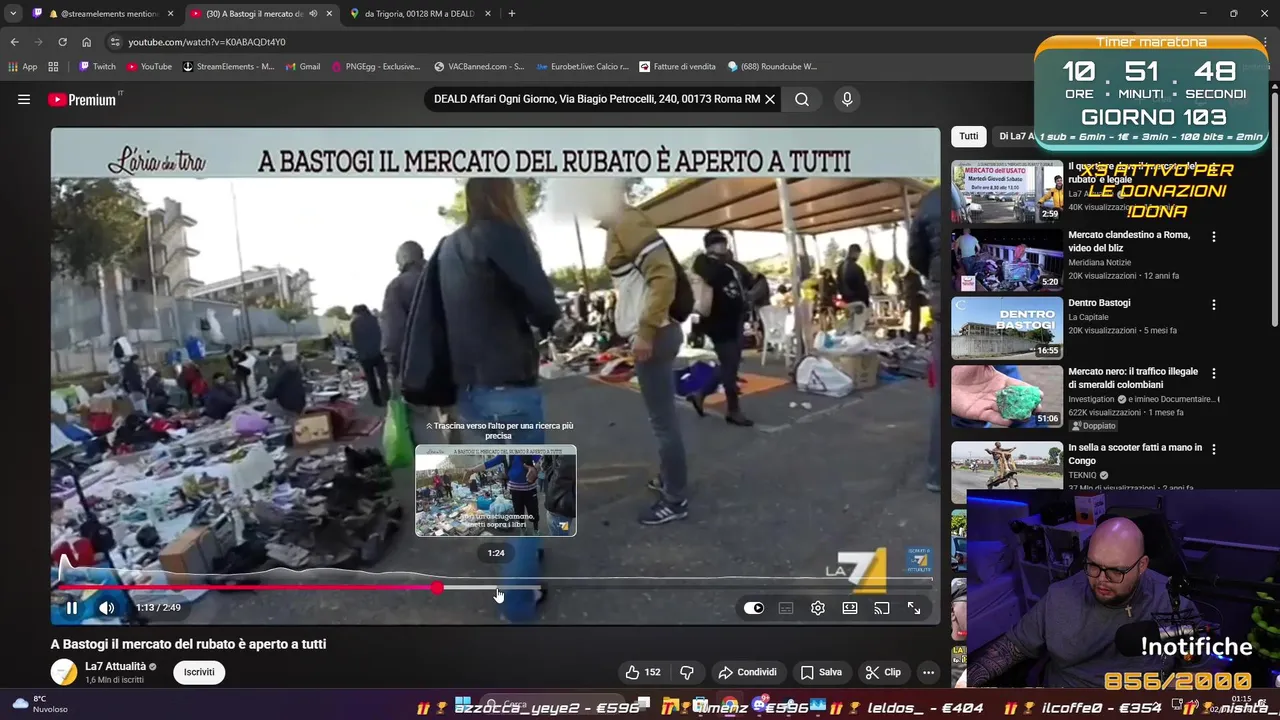Subscribe using the Iscriviti button
Viewport: 1280px width, 720px height.
point(199,672)
